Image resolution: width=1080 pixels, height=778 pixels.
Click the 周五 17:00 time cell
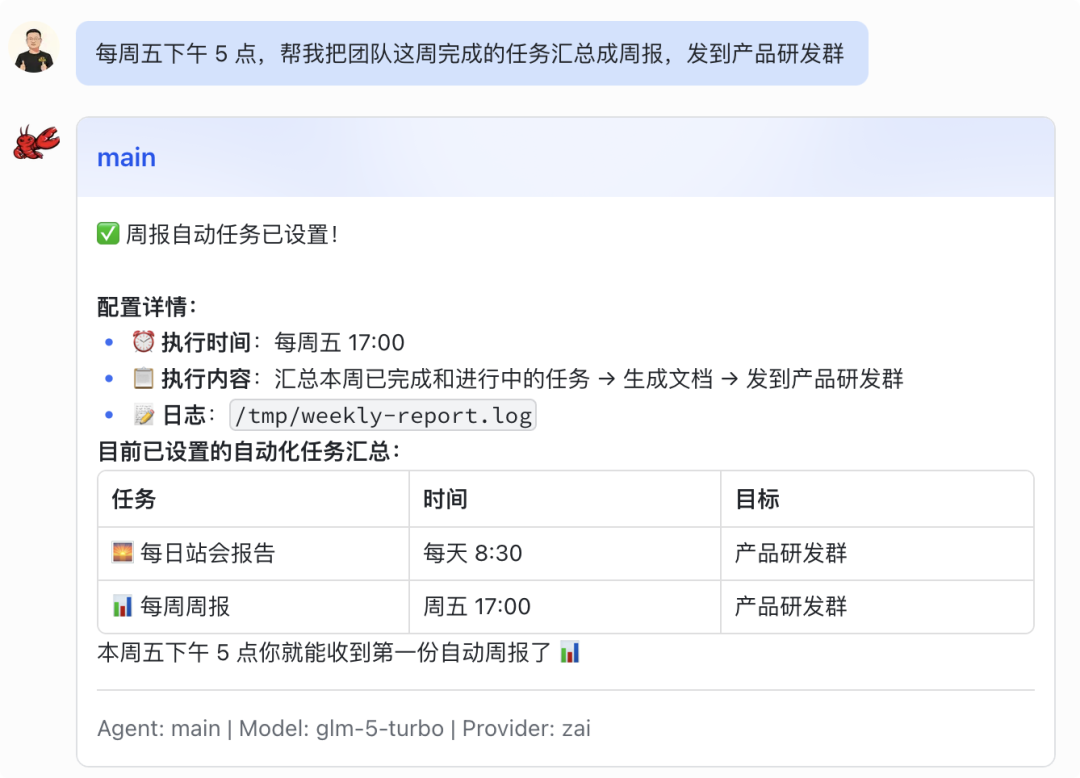[477, 606]
